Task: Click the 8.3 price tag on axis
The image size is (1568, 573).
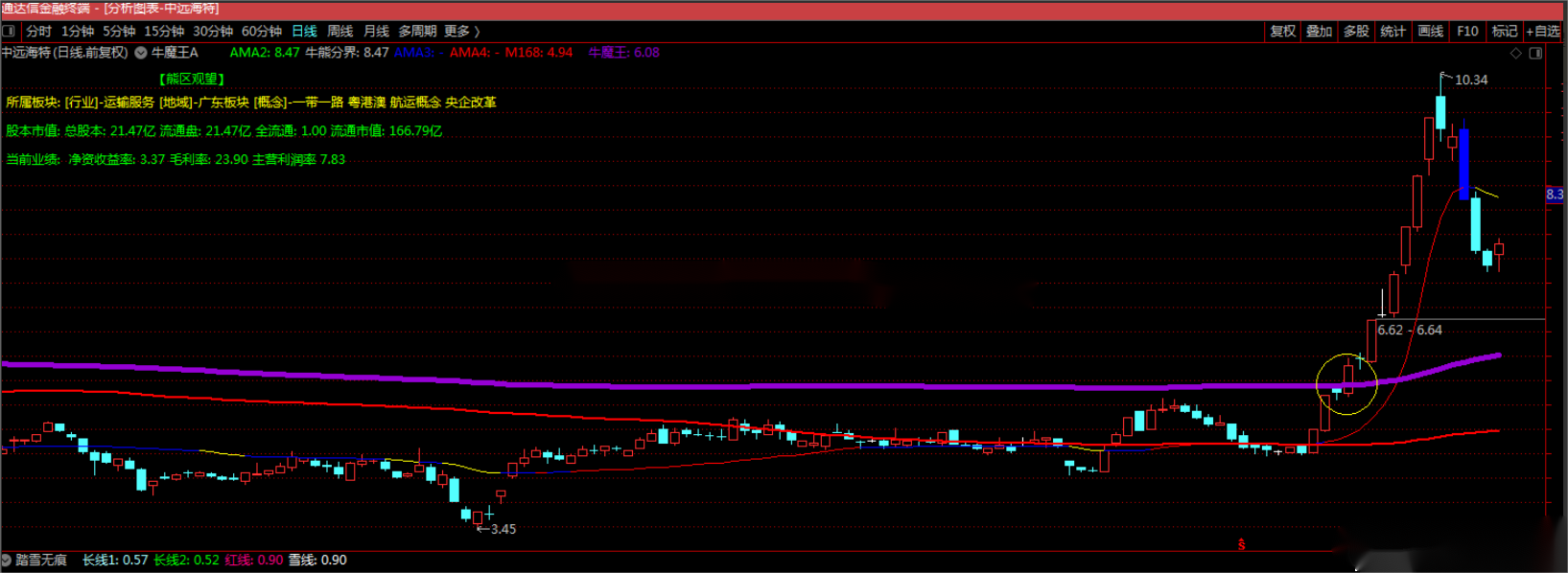Action: click(x=1555, y=195)
